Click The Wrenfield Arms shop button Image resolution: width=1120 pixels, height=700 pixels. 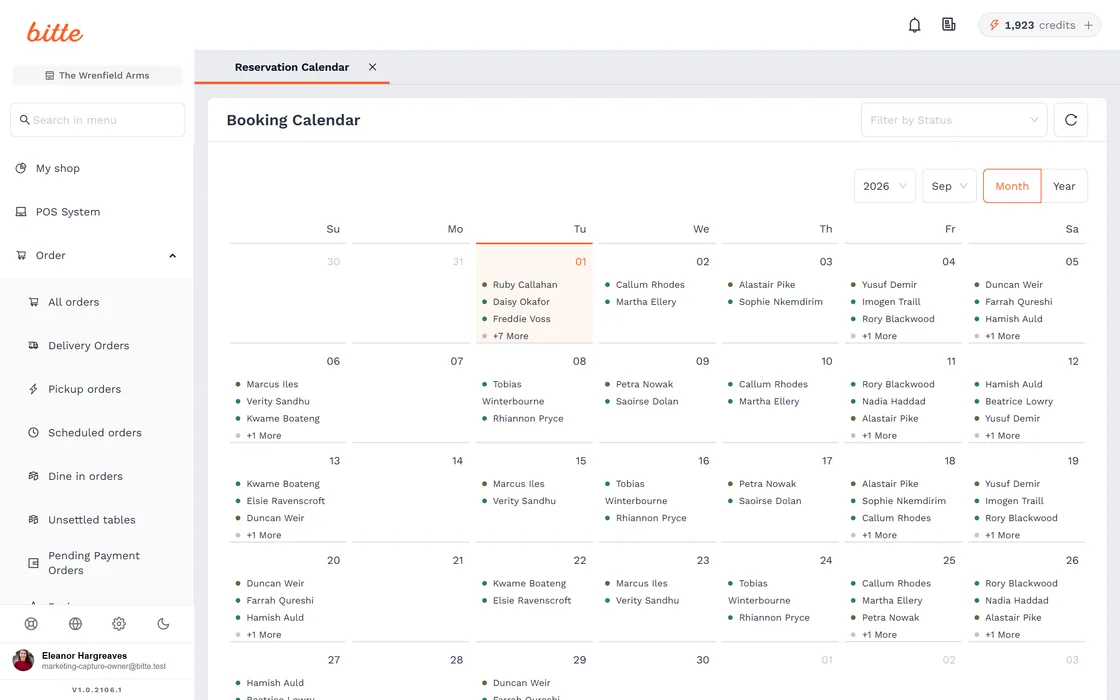click(97, 75)
